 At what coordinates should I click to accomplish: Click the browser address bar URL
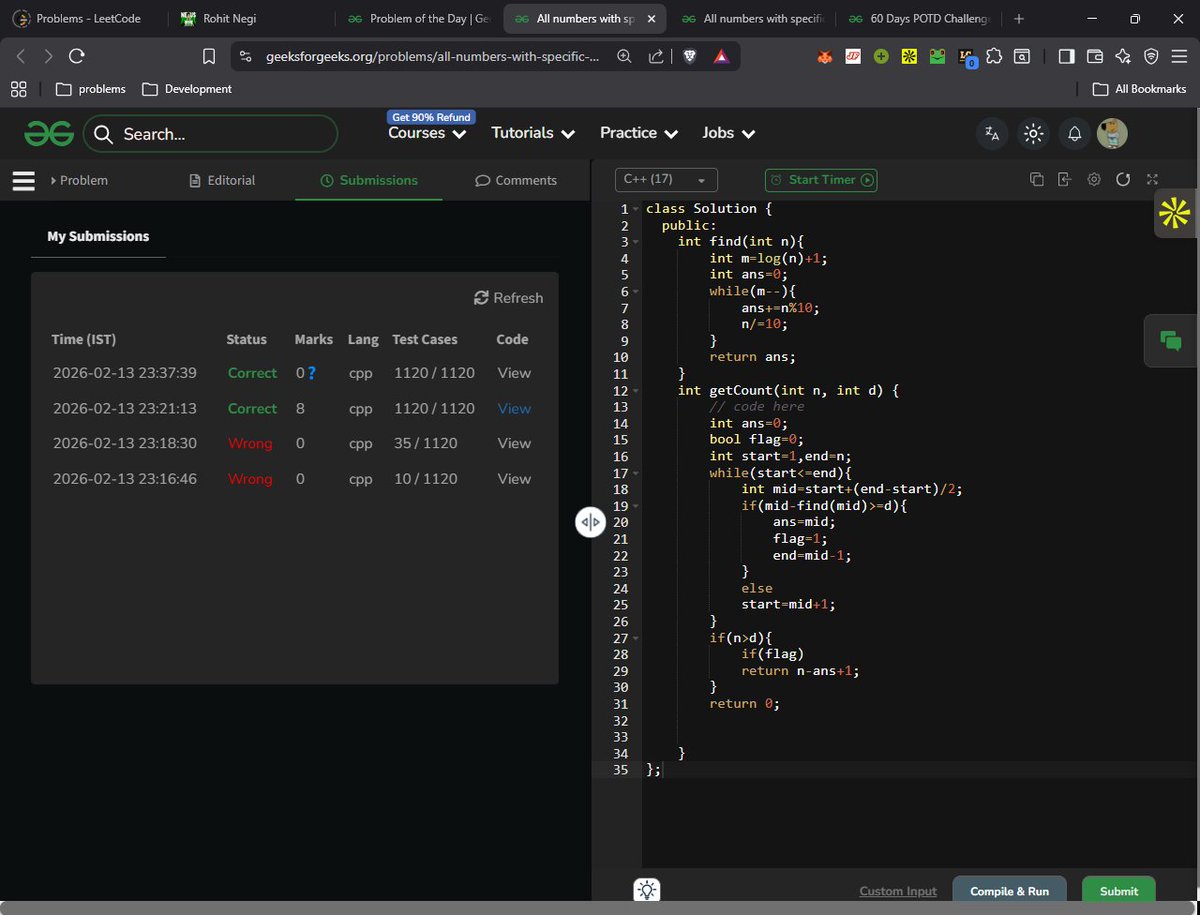pos(432,57)
